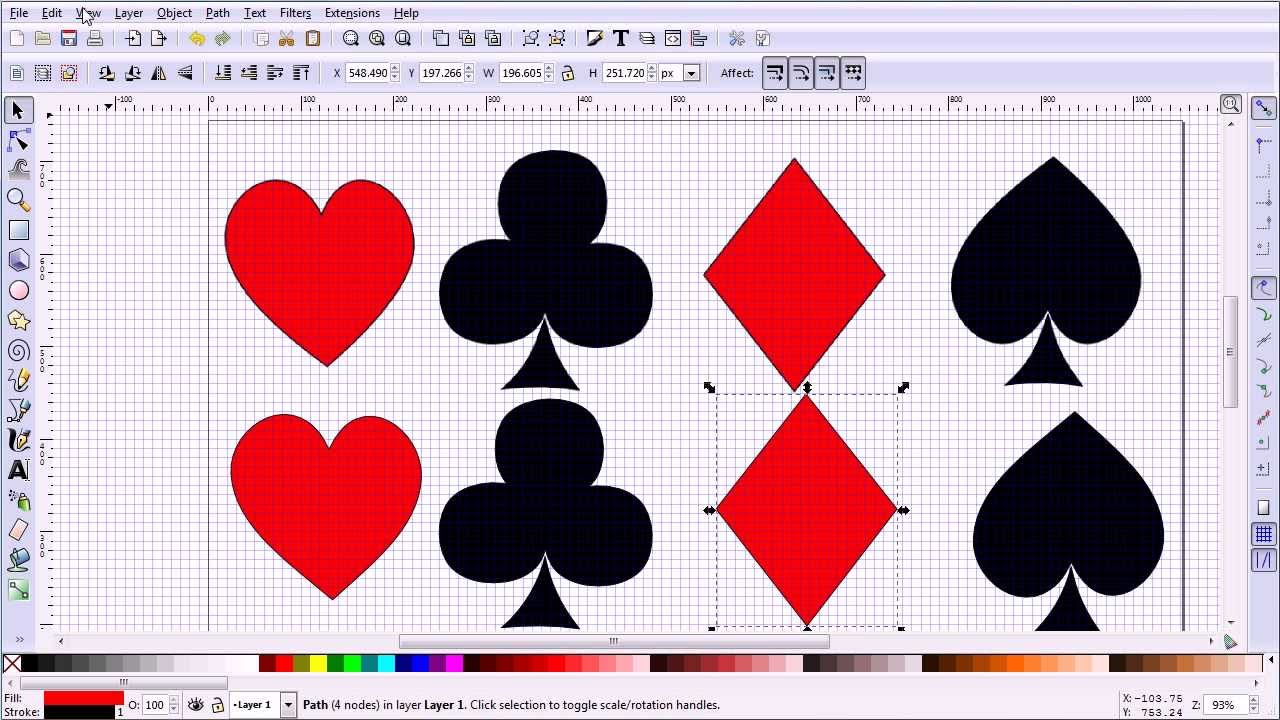Print the document icon
1280x720 pixels.
[95, 38]
